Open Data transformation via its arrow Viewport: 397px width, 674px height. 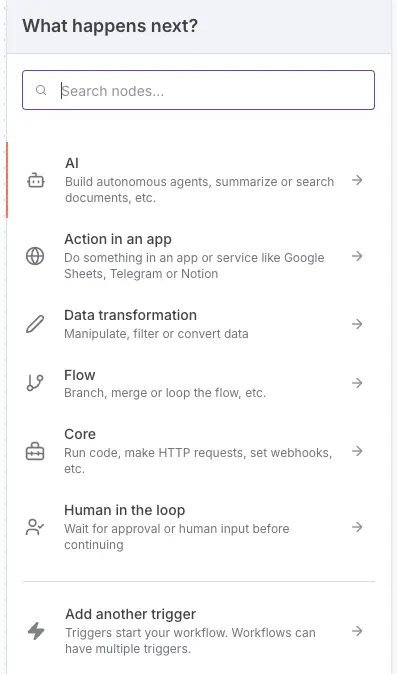[x=357, y=324]
